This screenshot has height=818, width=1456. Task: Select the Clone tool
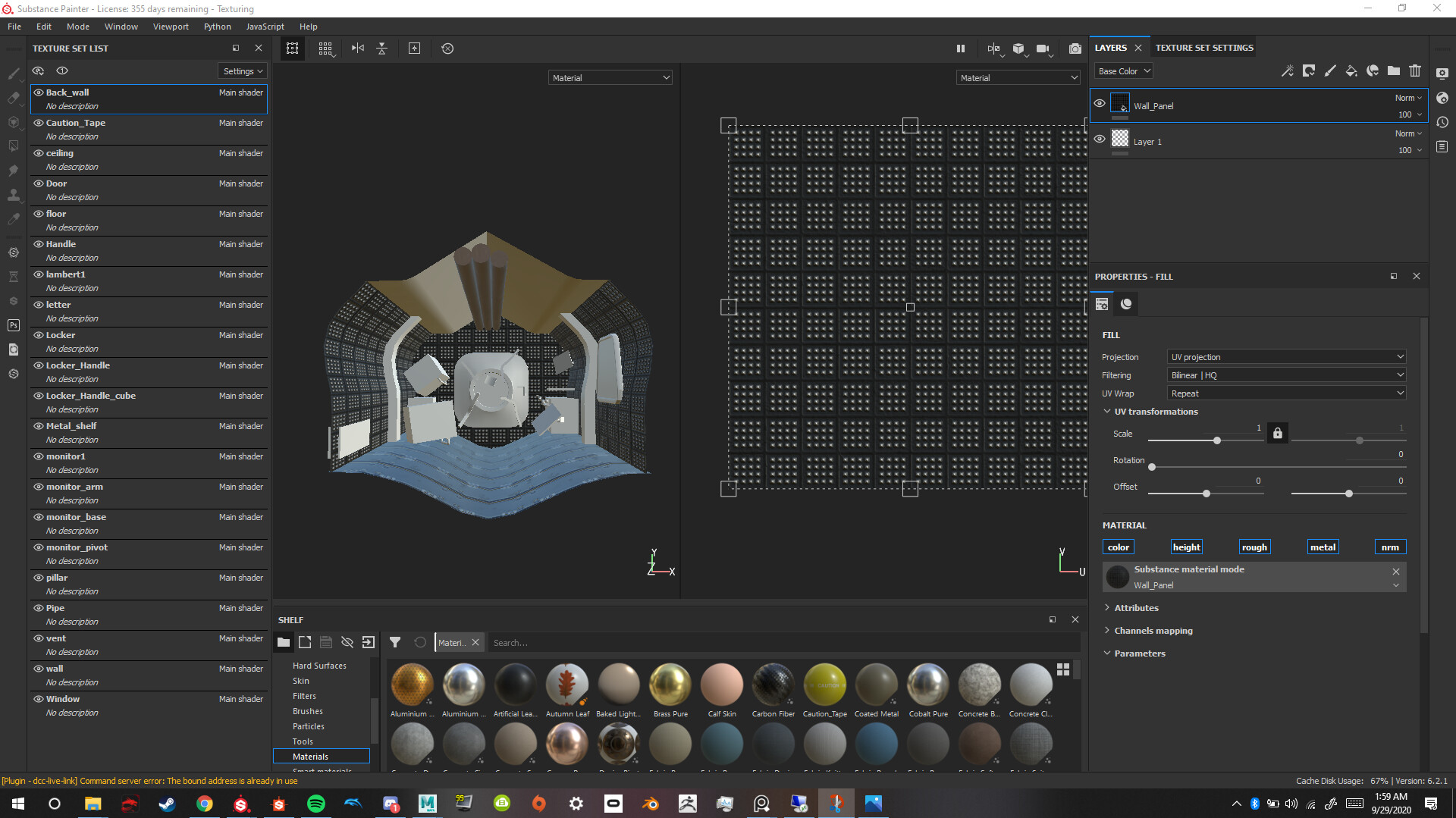point(13,194)
